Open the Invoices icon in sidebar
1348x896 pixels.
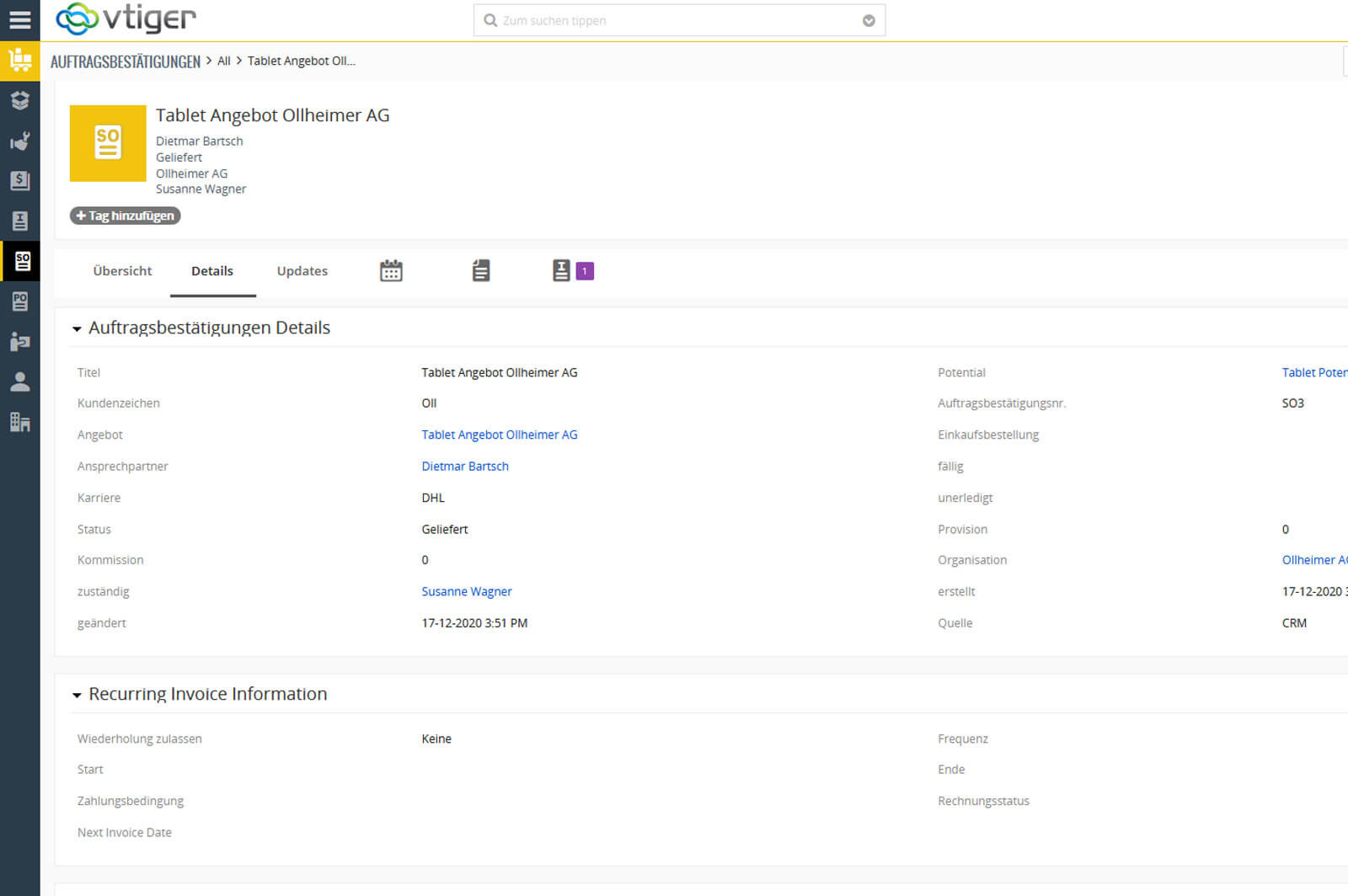pyautogui.click(x=19, y=221)
